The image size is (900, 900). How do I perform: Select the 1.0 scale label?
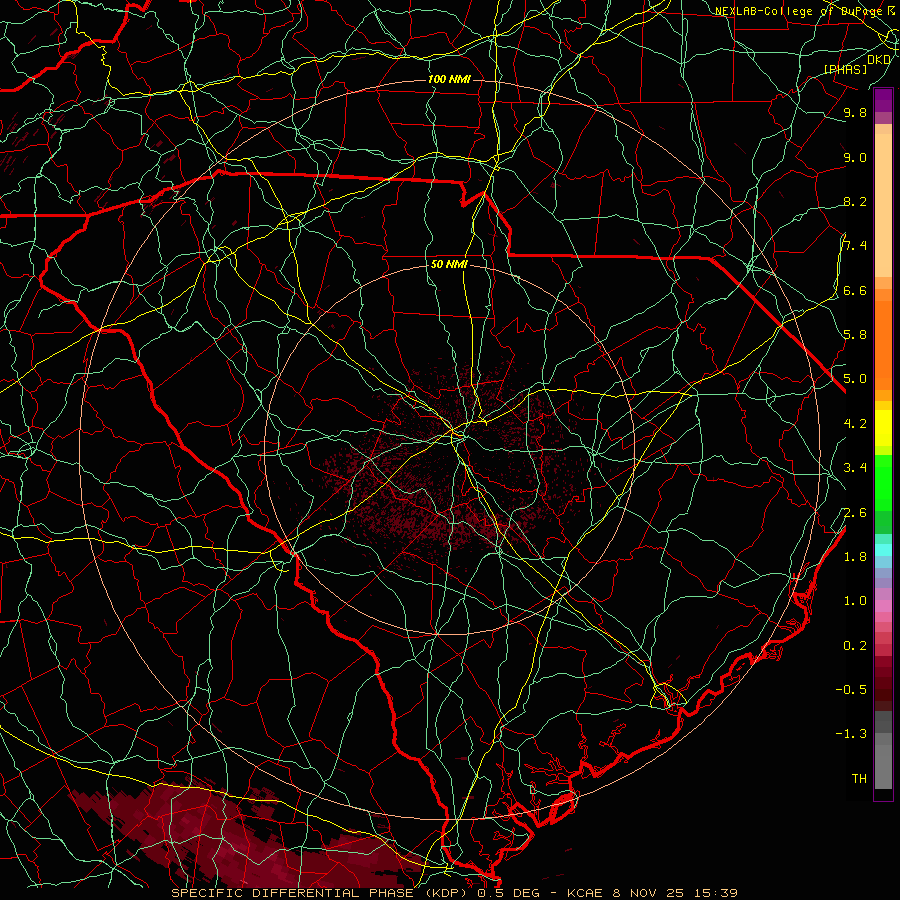click(855, 600)
